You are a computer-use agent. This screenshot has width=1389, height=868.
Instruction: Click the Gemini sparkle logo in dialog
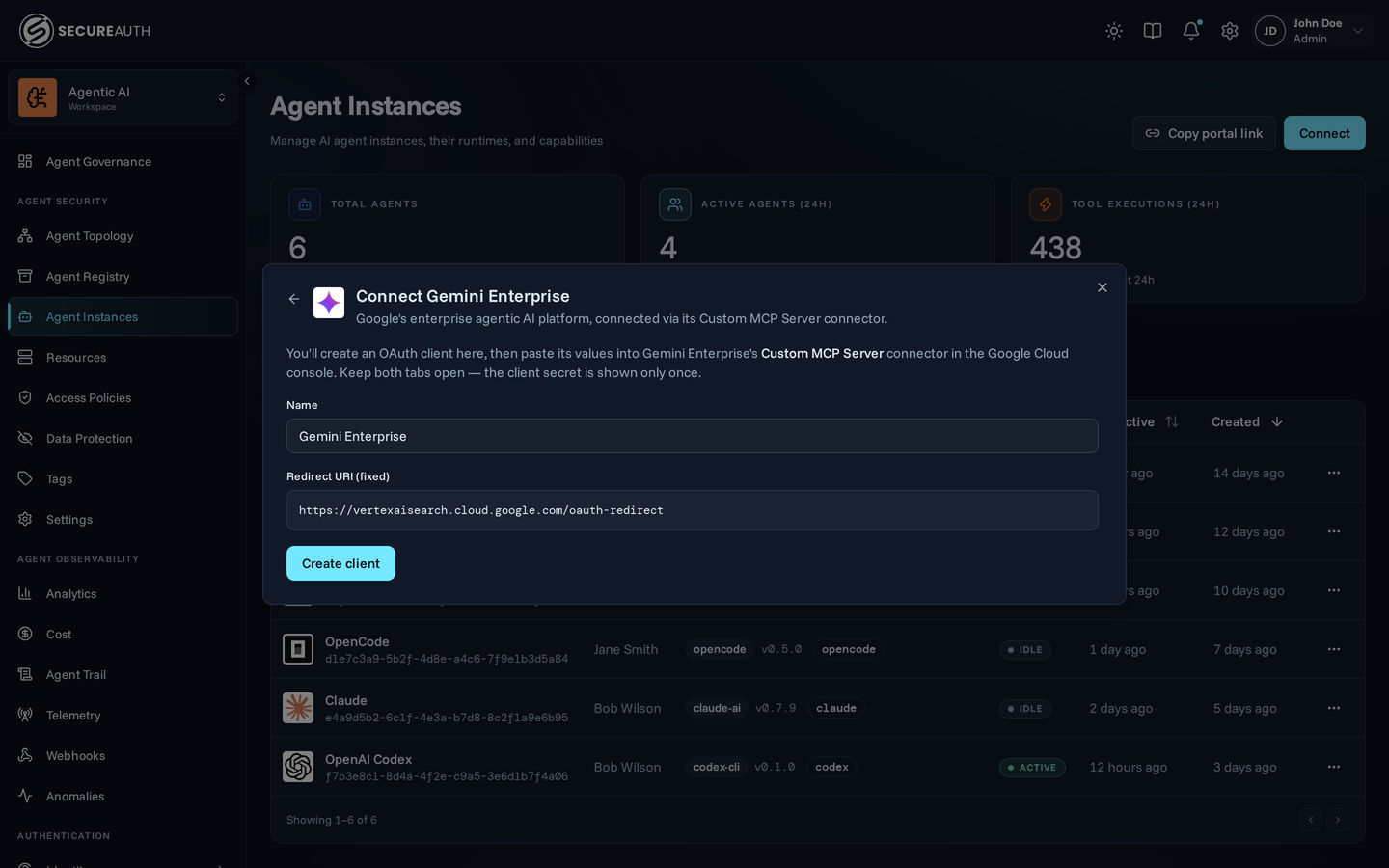click(x=329, y=303)
